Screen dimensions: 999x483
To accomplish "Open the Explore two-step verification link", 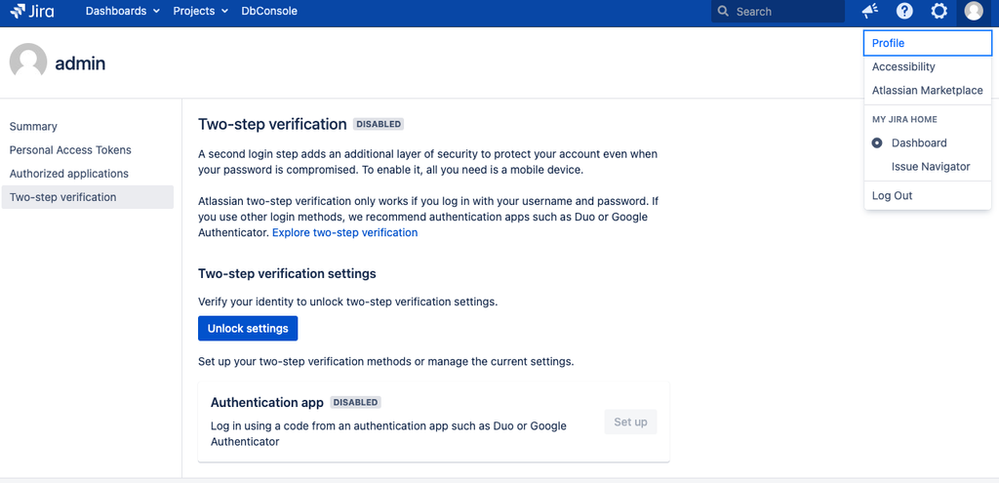I will tap(345, 233).
